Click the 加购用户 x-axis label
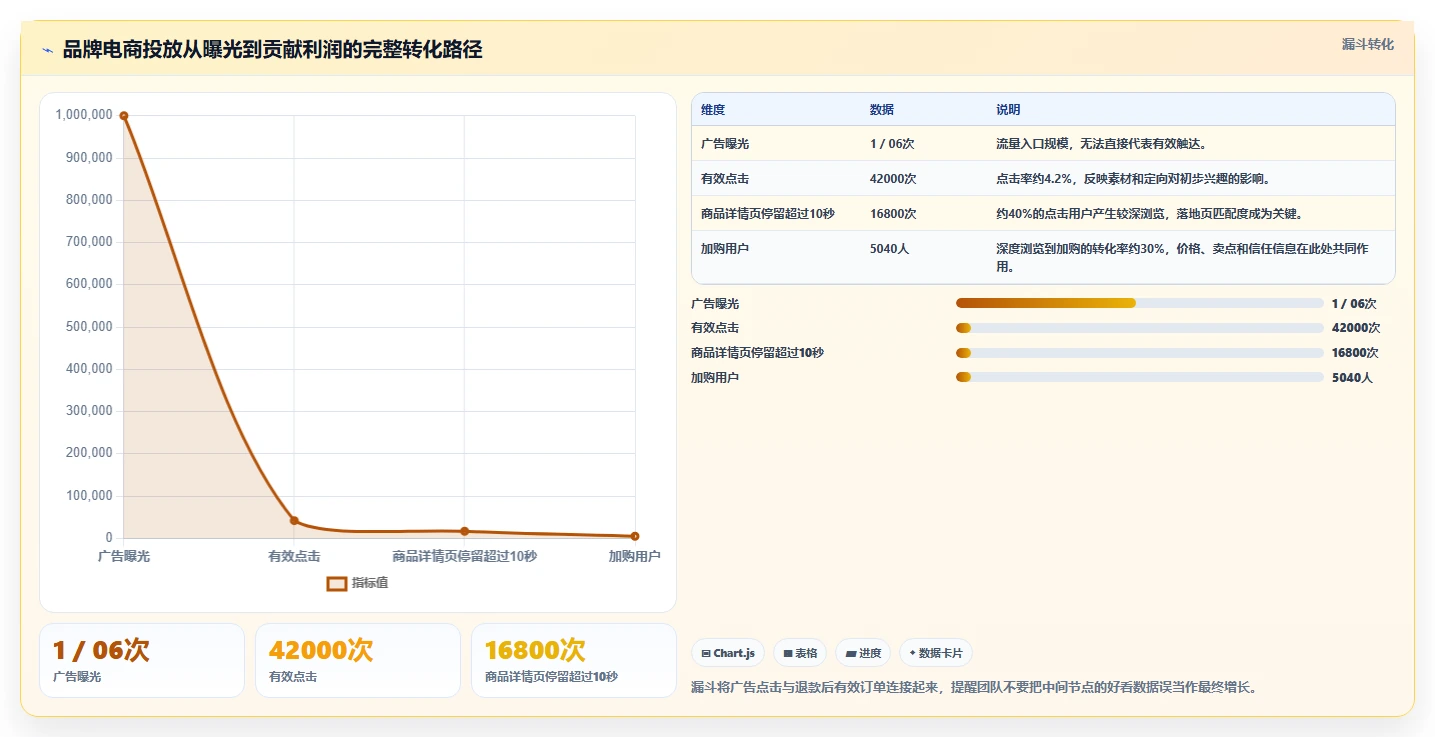The image size is (1435, 737). pos(635,556)
